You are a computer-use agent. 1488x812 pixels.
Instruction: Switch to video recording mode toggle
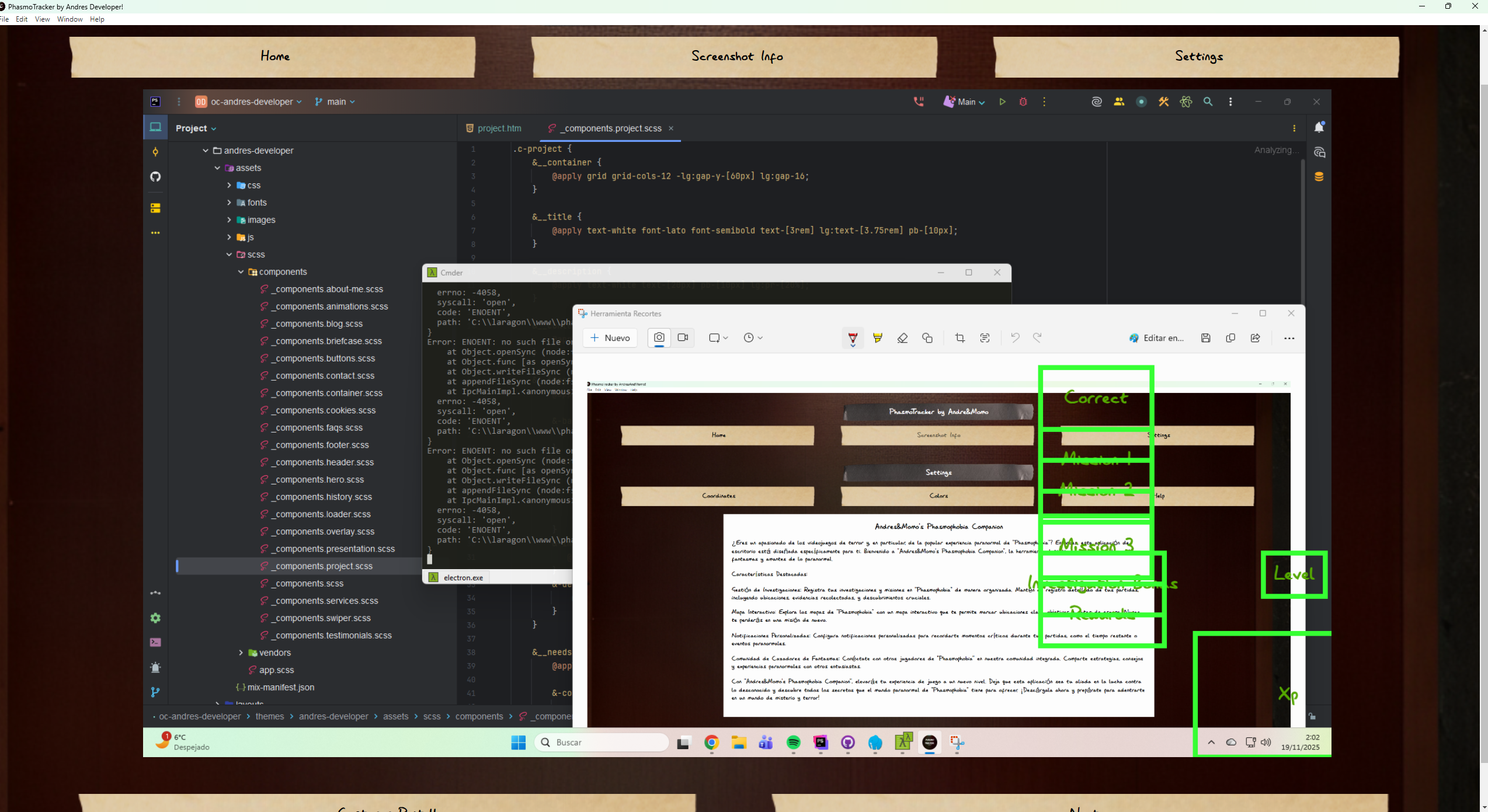pos(683,337)
